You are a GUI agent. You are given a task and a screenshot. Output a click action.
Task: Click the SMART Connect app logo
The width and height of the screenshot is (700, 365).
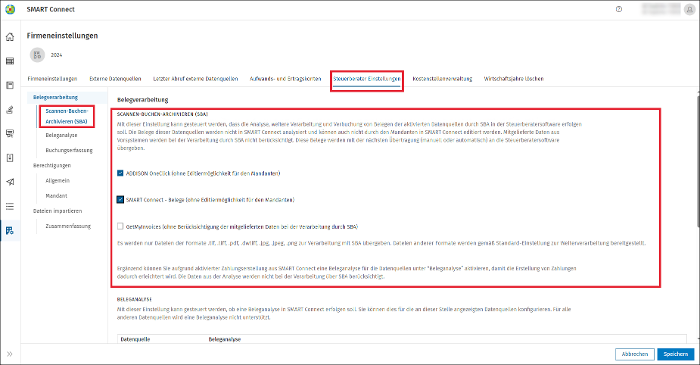point(10,9)
